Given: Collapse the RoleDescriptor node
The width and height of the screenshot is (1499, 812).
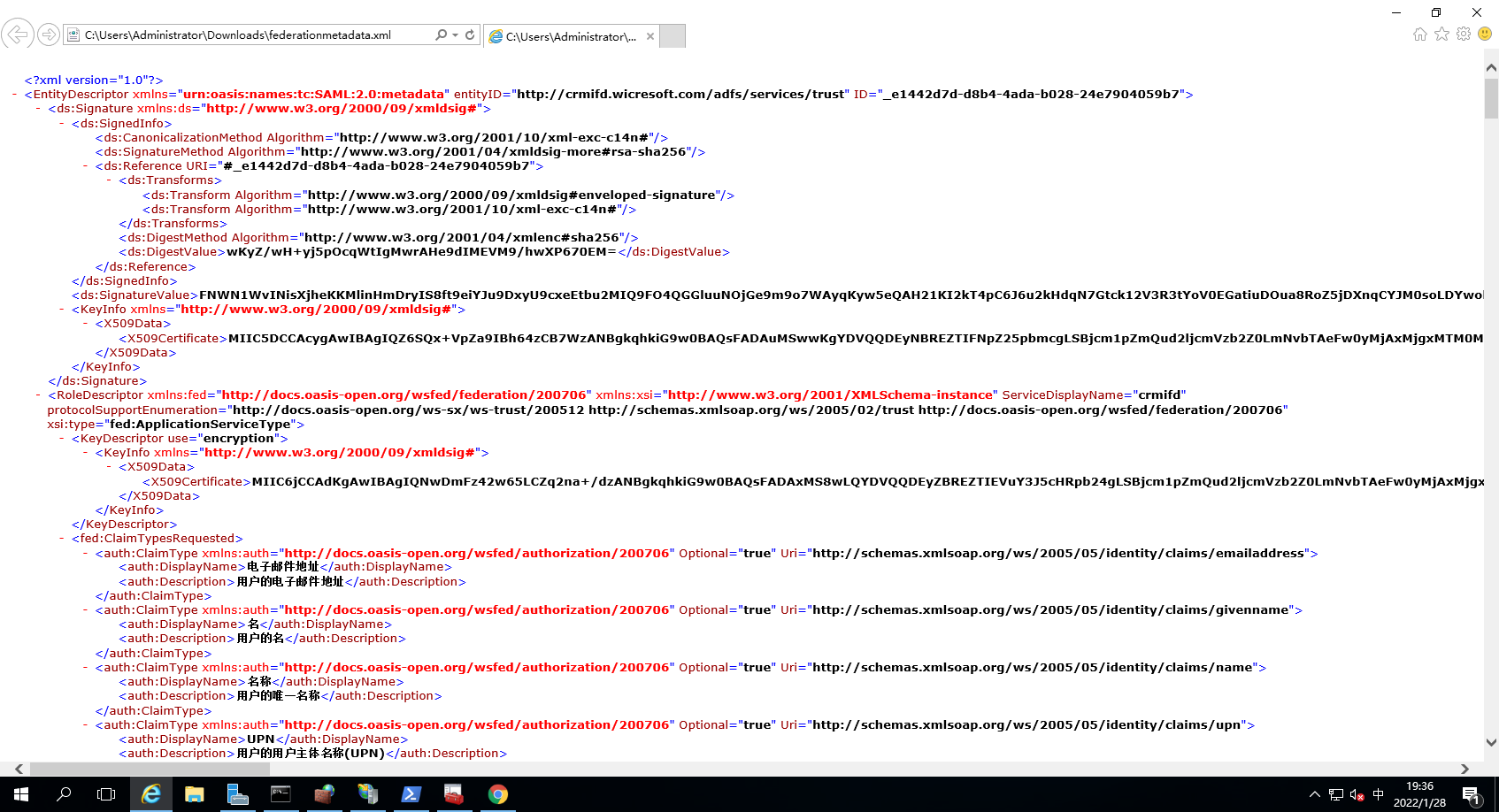Looking at the screenshot, I should (x=38, y=395).
